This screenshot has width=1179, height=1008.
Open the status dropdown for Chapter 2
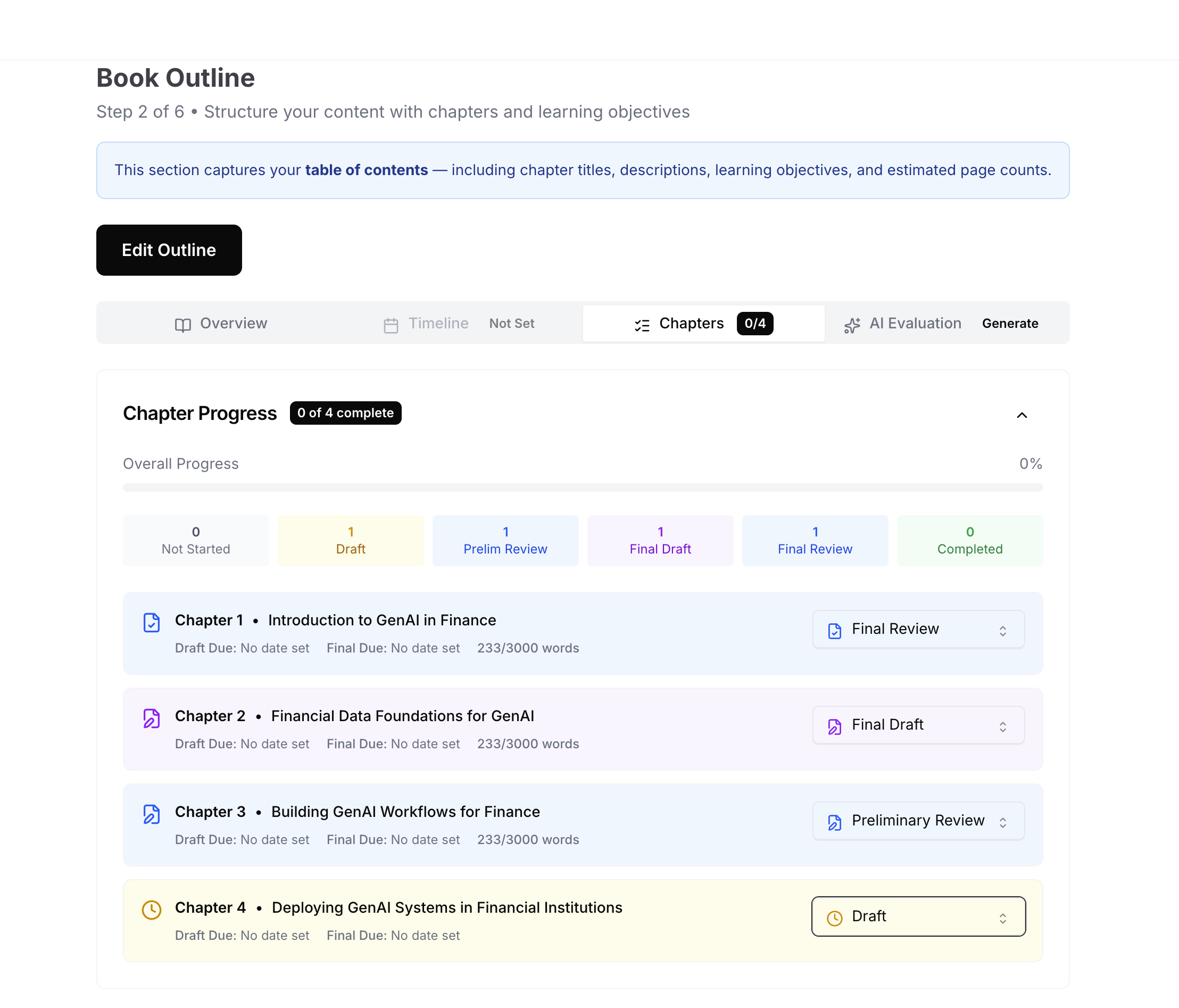(918, 724)
